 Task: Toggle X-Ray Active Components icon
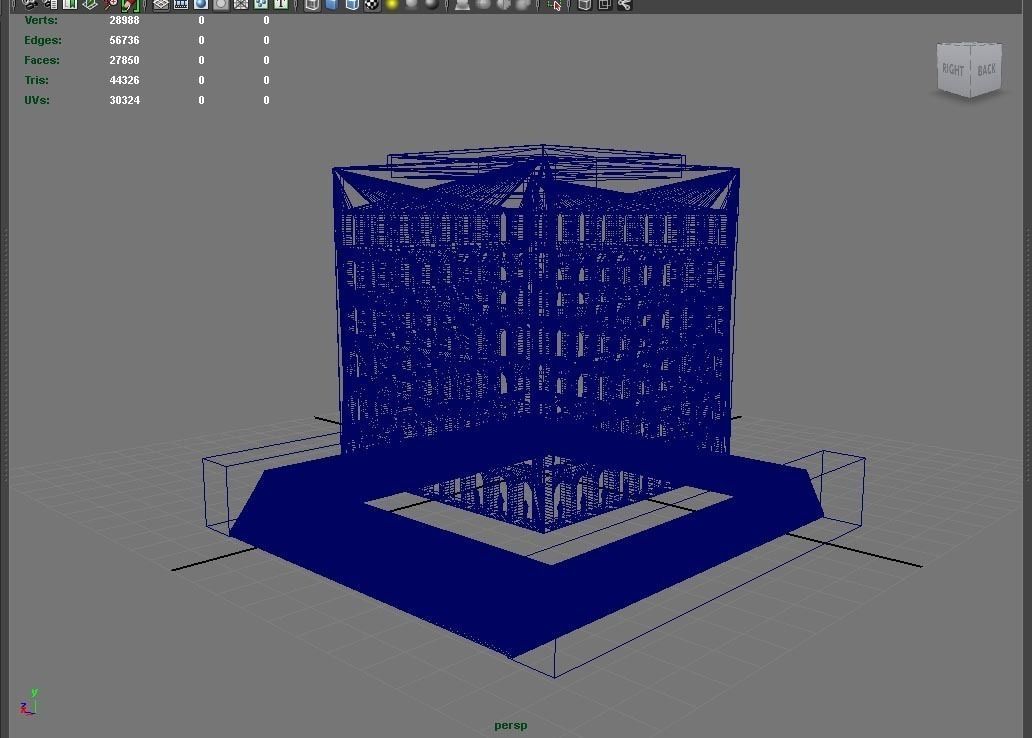(x=605, y=4)
